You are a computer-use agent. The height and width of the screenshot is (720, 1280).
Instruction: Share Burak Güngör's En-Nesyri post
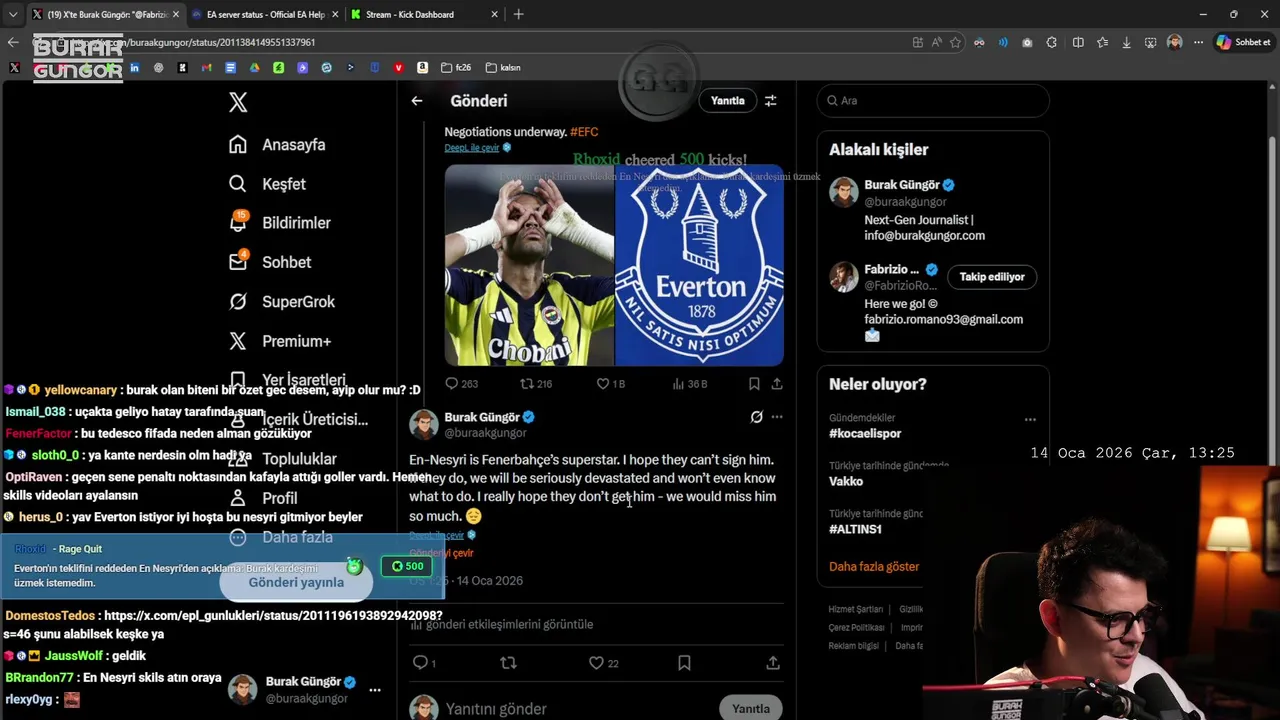tap(773, 663)
